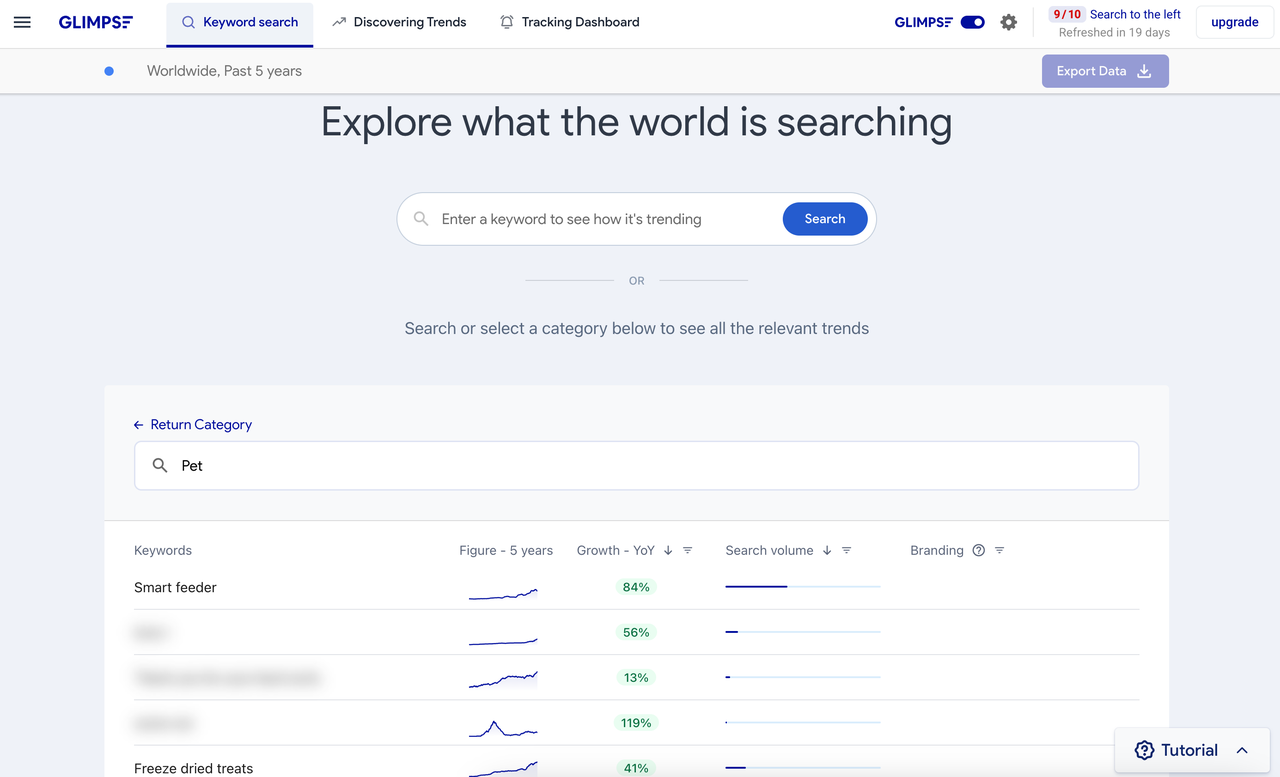Click the Smart feeder search volume bar
Image resolution: width=1280 pixels, height=777 pixels.
(x=802, y=587)
